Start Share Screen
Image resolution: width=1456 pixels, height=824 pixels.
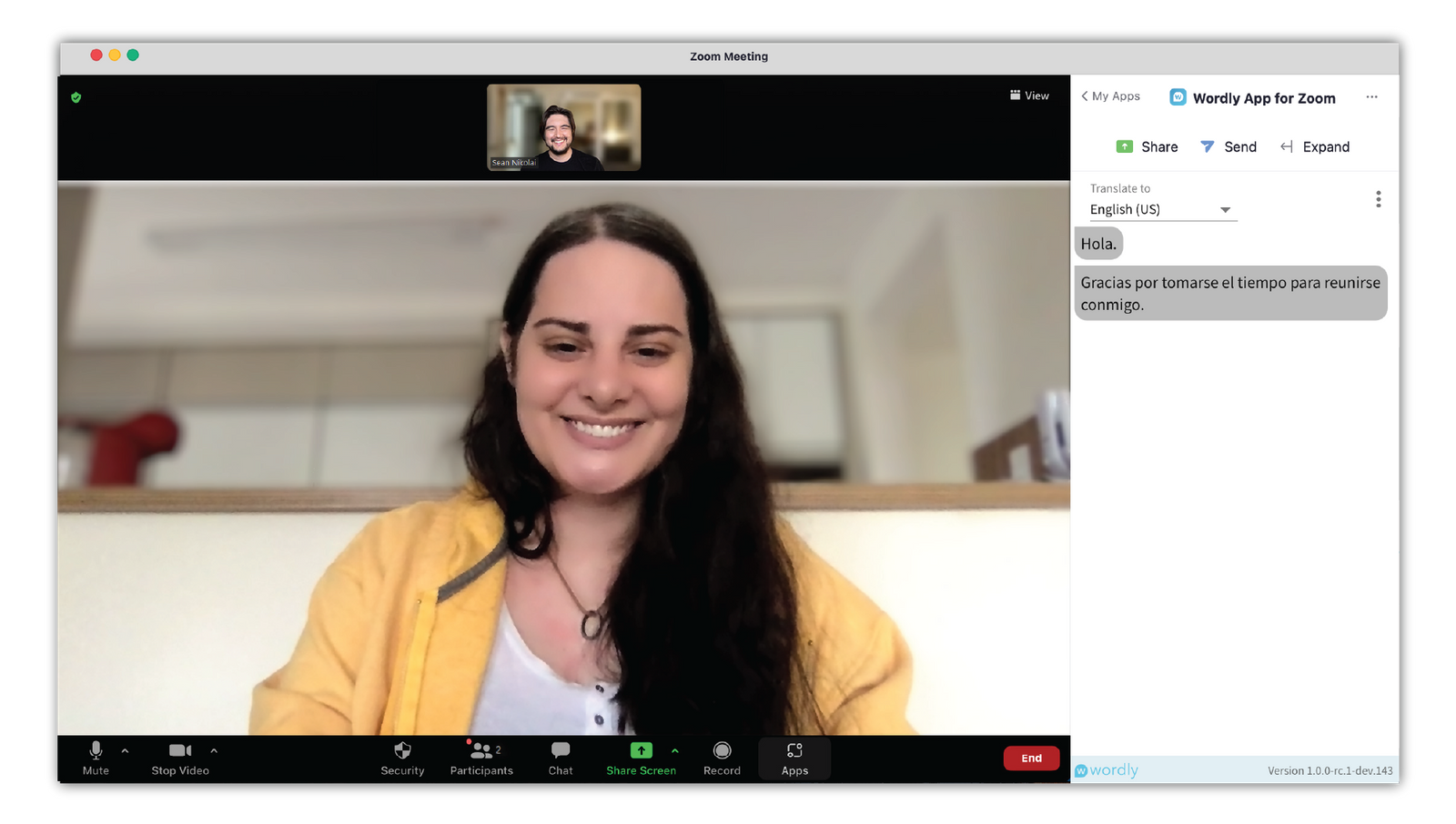coord(641,758)
